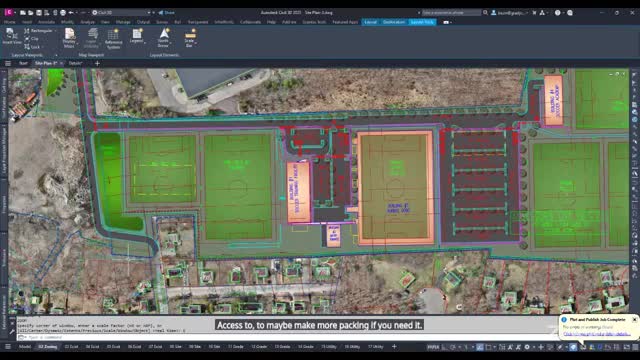Open status bar workspace switching gear icon
Image resolution: width=640 pixels, height=360 pixels.
pos(527,347)
